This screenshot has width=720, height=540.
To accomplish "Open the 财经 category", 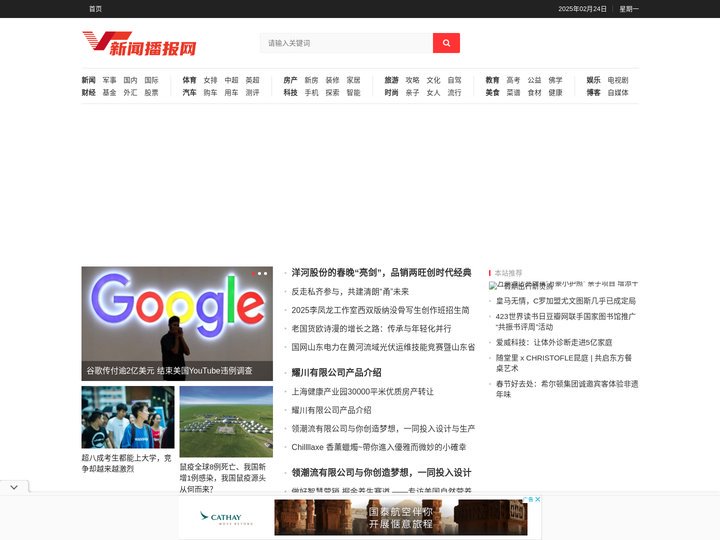I will point(89,92).
